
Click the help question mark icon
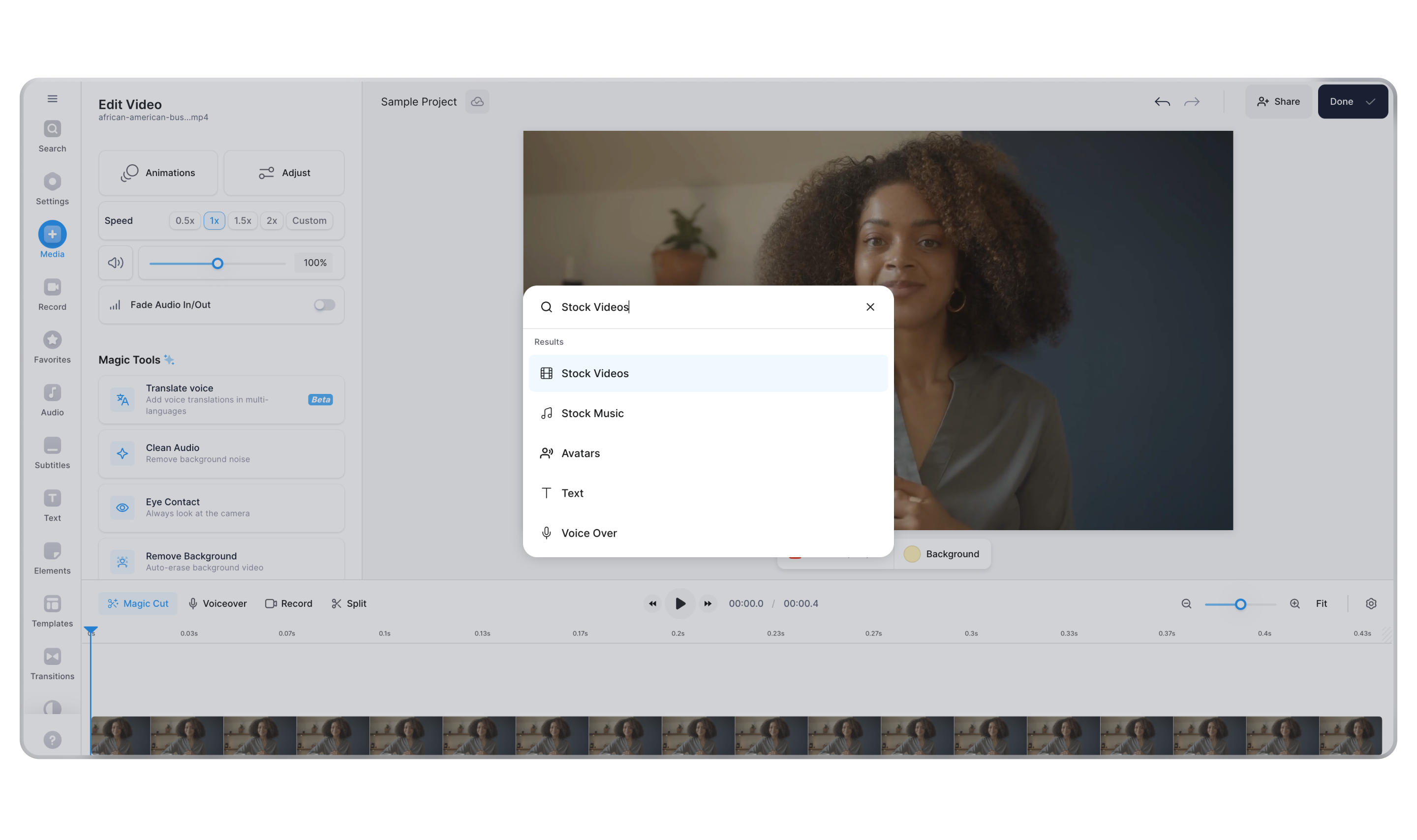(x=52, y=740)
